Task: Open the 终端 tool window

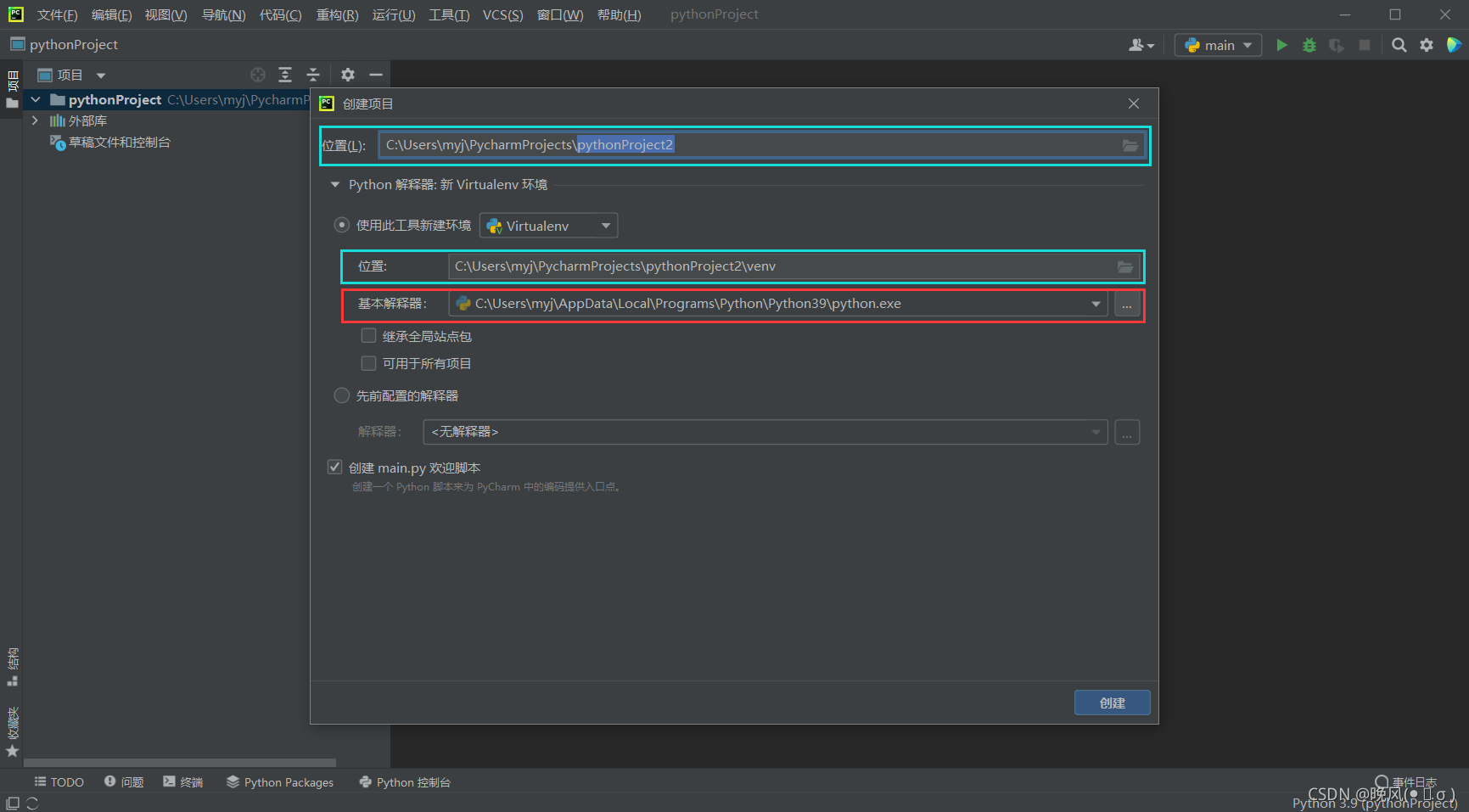Action: pos(183,782)
